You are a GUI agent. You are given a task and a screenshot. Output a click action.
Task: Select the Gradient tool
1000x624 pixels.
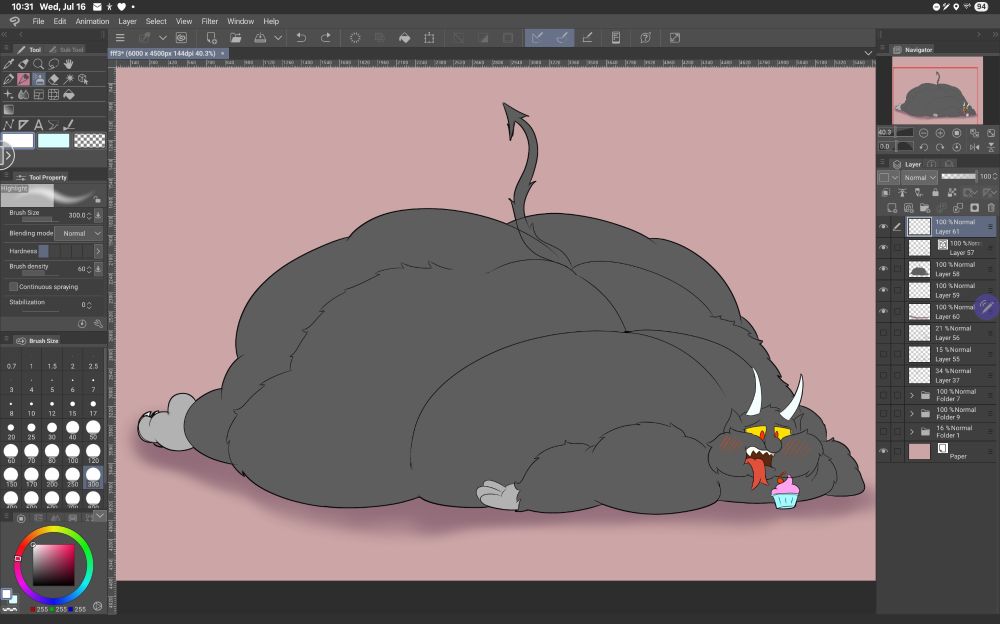(8, 110)
